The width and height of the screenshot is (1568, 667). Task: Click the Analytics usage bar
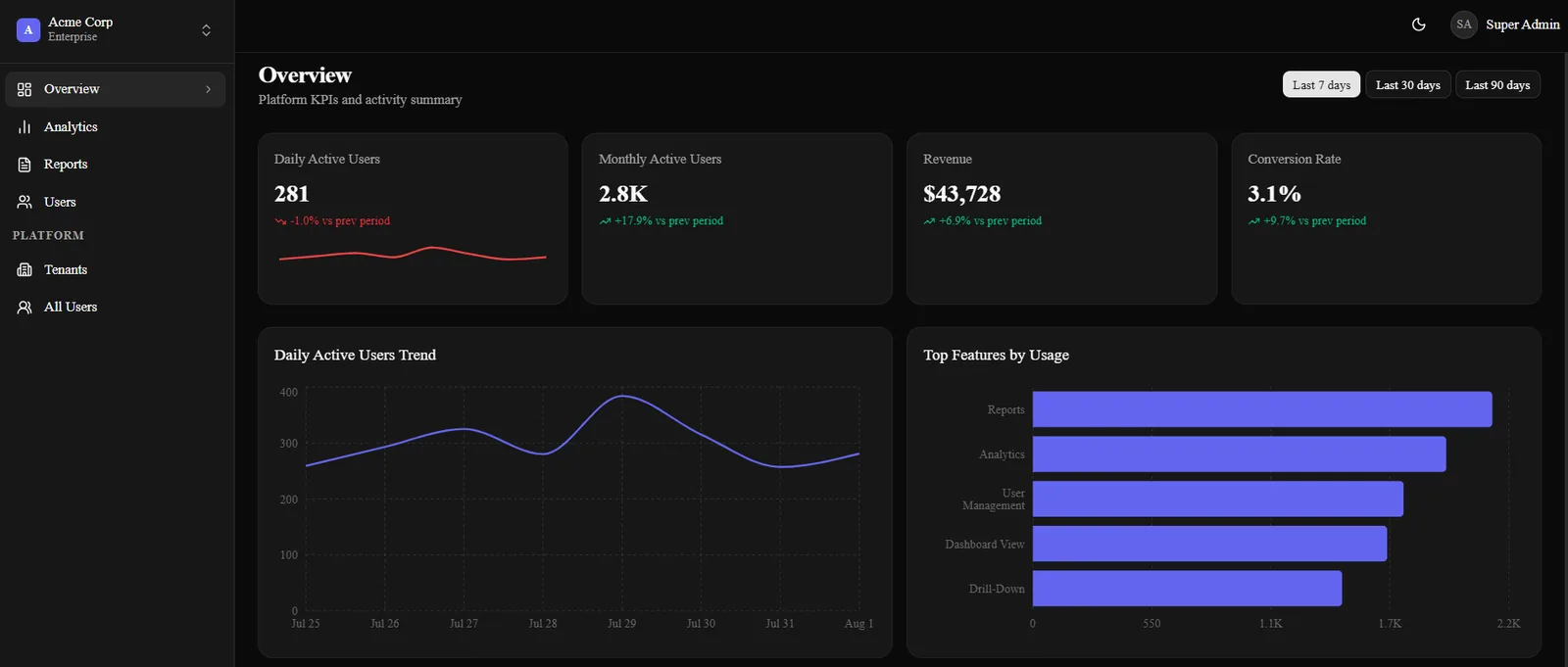pyautogui.click(x=1240, y=454)
